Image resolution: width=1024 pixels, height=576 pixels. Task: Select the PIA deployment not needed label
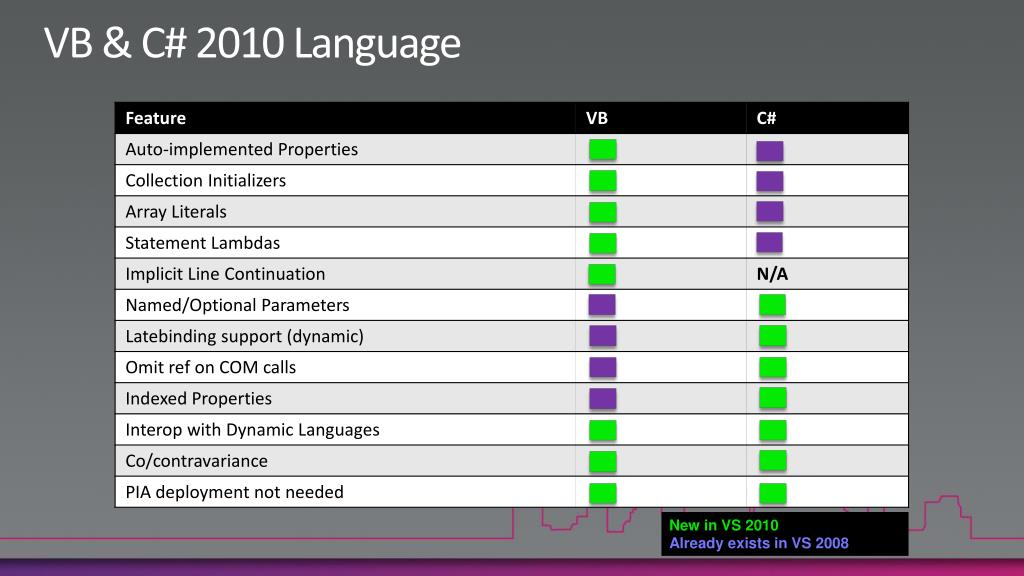pos(234,492)
